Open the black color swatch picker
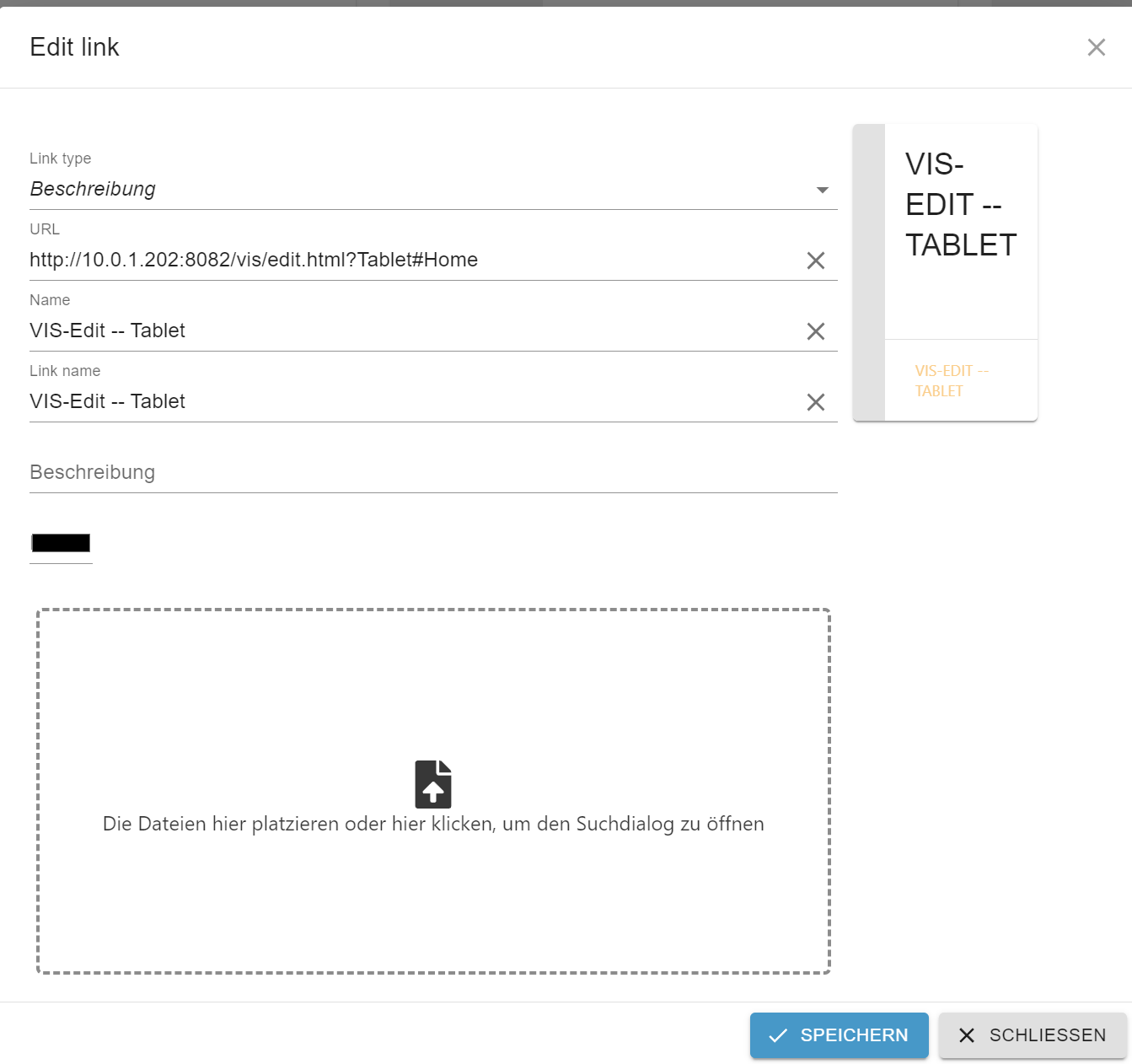This screenshot has width=1132, height=1064. coord(61,543)
